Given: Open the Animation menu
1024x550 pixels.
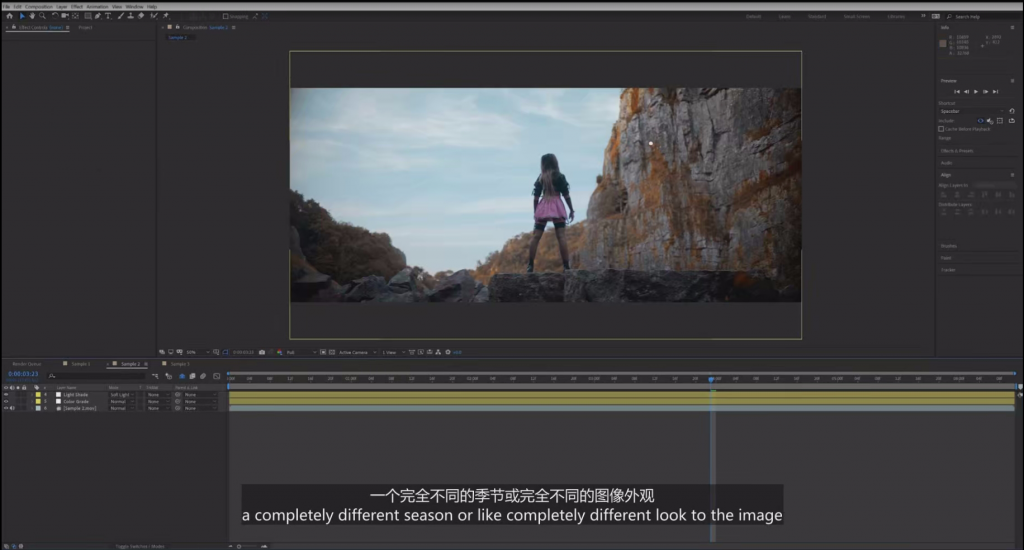Looking at the screenshot, I should coord(97,7).
